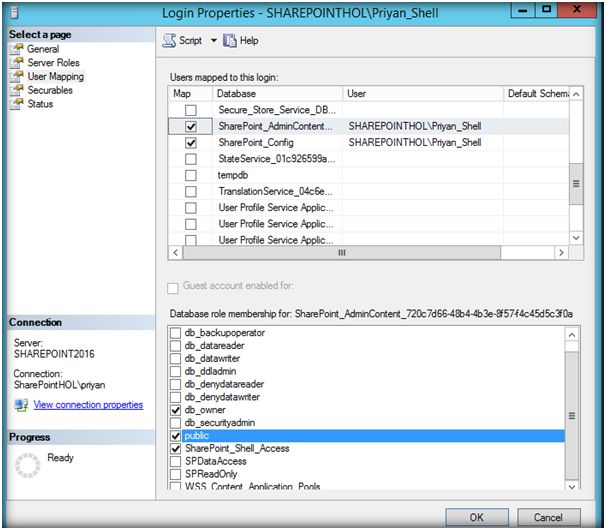The image size is (606, 530).
Task: Select the User Mapping page
Action: tap(56, 77)
